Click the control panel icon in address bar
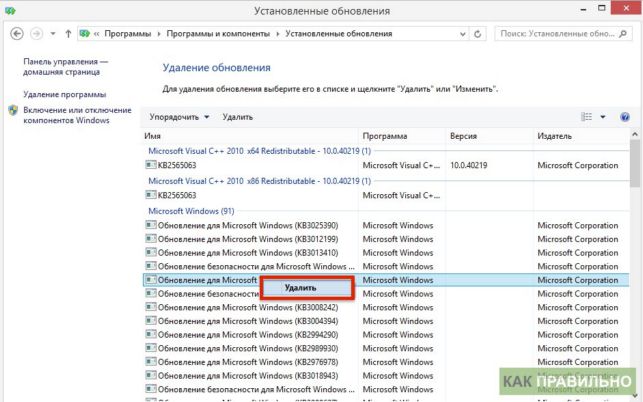Screen dimensions: 643x402 [x=85, y=33]
